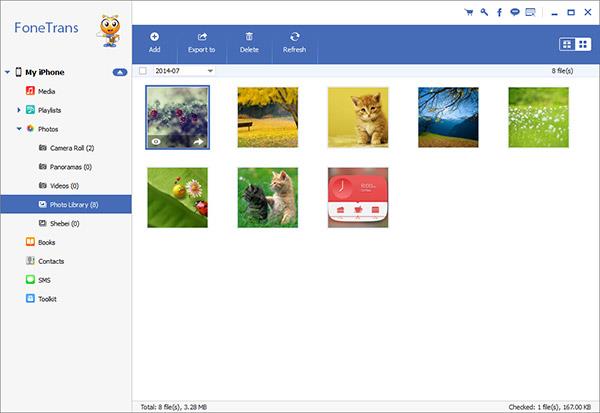Click the Add button in toolbar
Screen dimensions: 600x413
click(x=155, y=42)
